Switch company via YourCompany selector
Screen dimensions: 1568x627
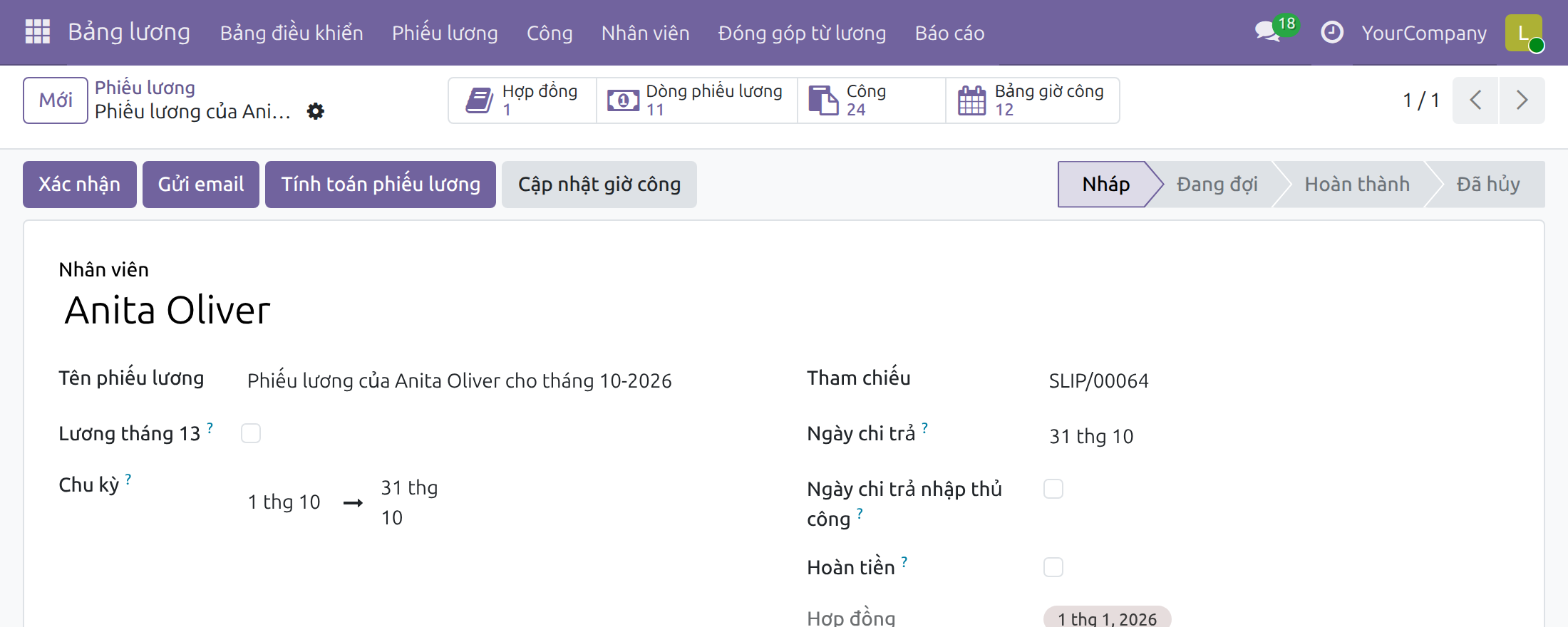[x=1424, y=33]
